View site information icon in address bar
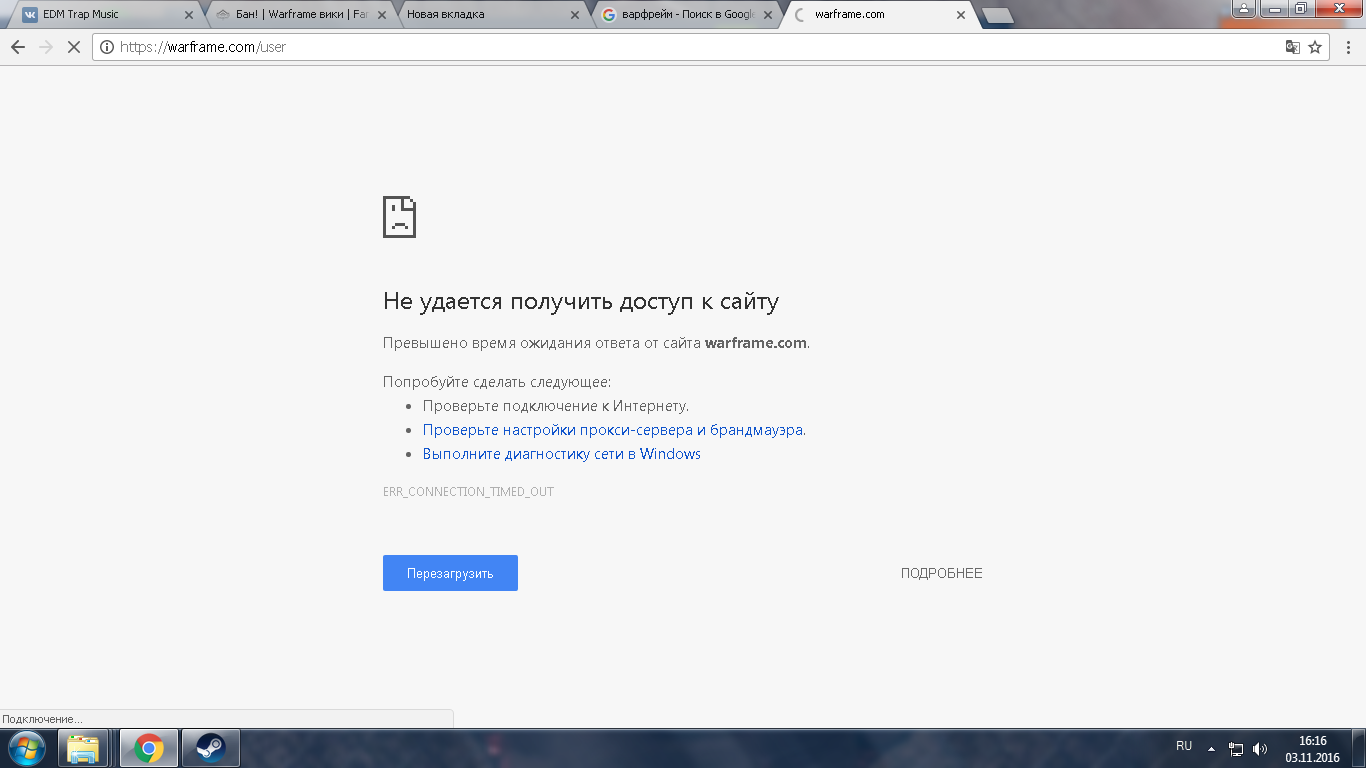This screenshot has height=768, width=1366. [107, 47]
